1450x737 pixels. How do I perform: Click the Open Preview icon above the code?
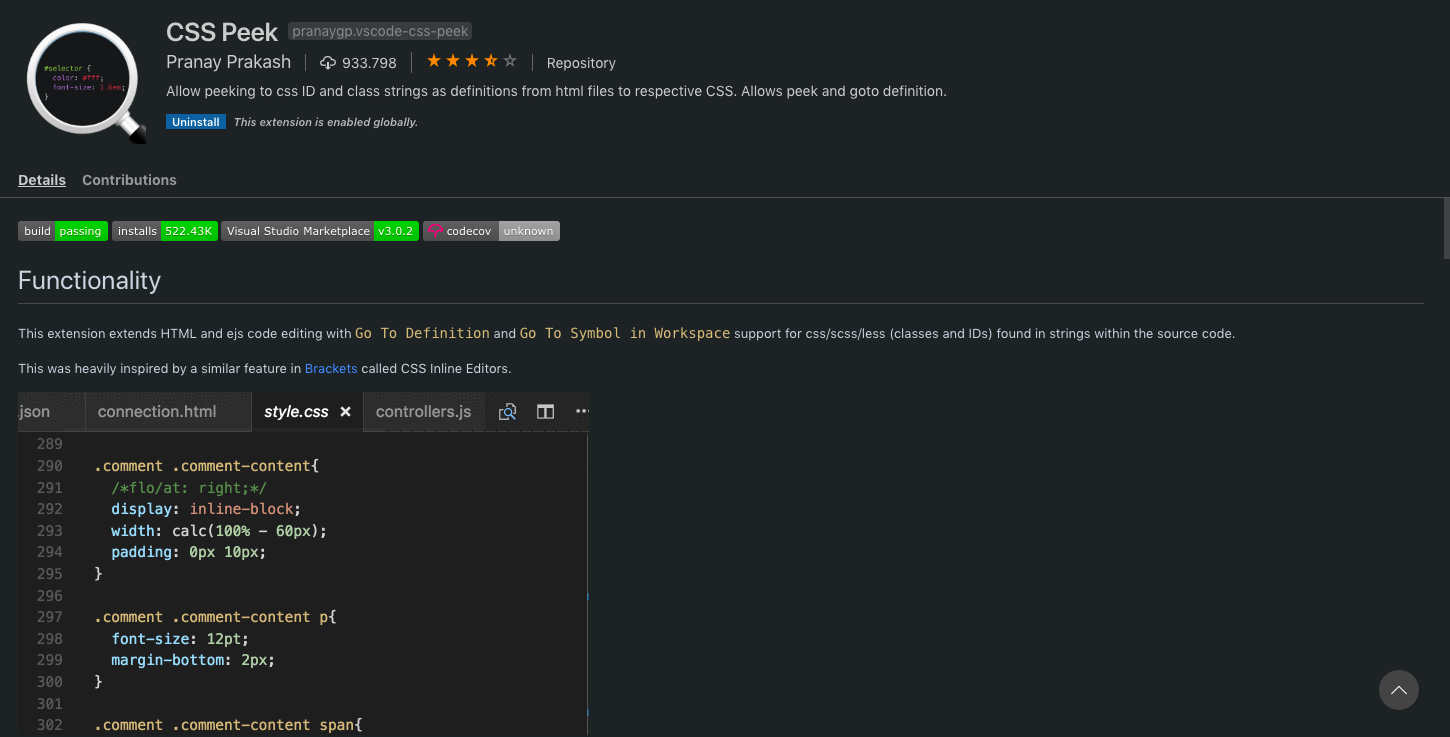coord(507,411)
